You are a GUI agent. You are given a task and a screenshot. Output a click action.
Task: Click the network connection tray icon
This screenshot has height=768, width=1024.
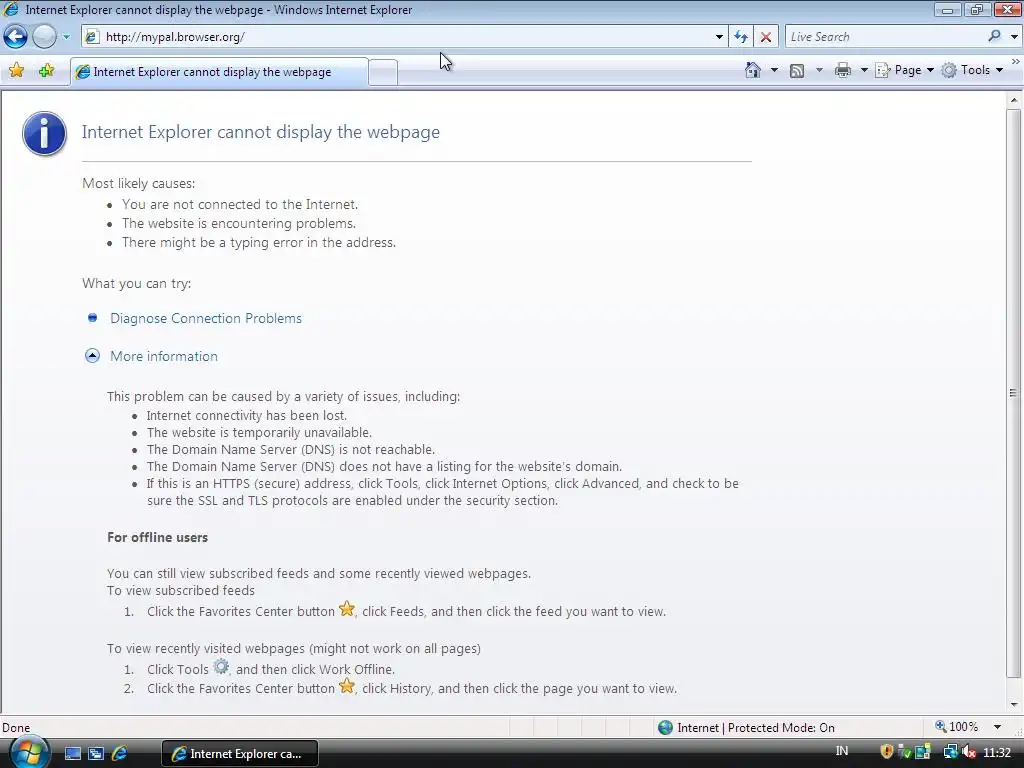coord(950,752)
